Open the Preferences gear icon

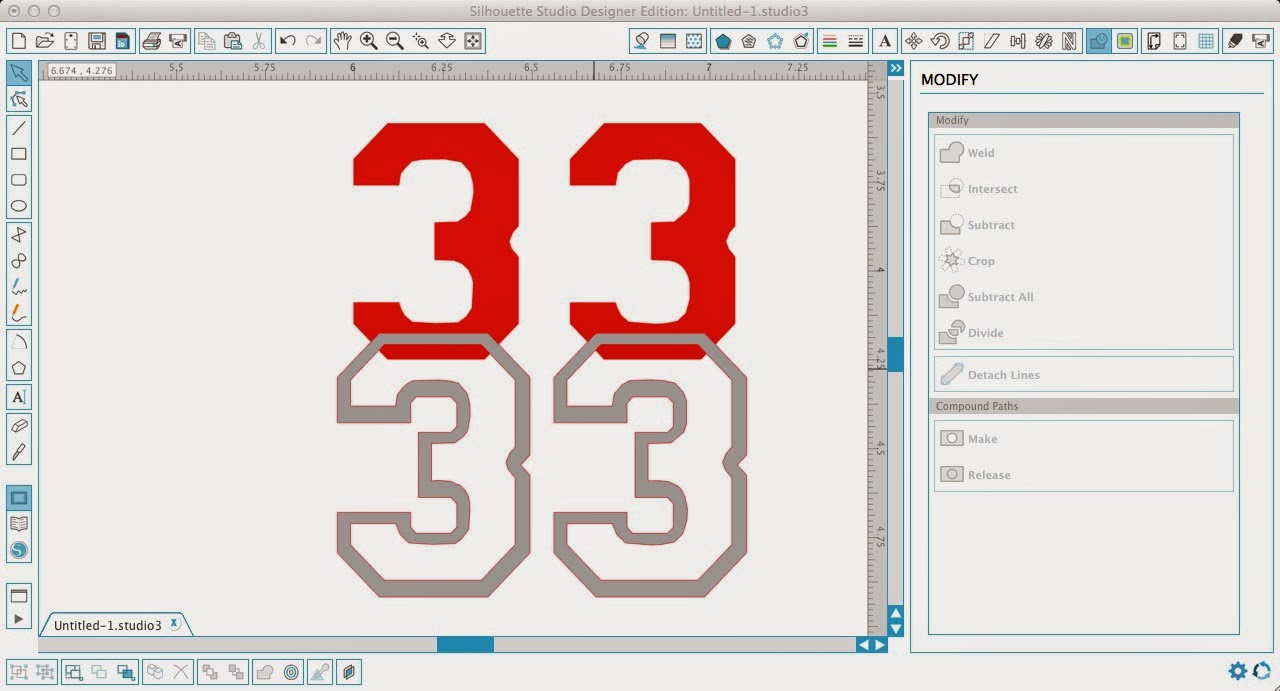coord(1238,671)
